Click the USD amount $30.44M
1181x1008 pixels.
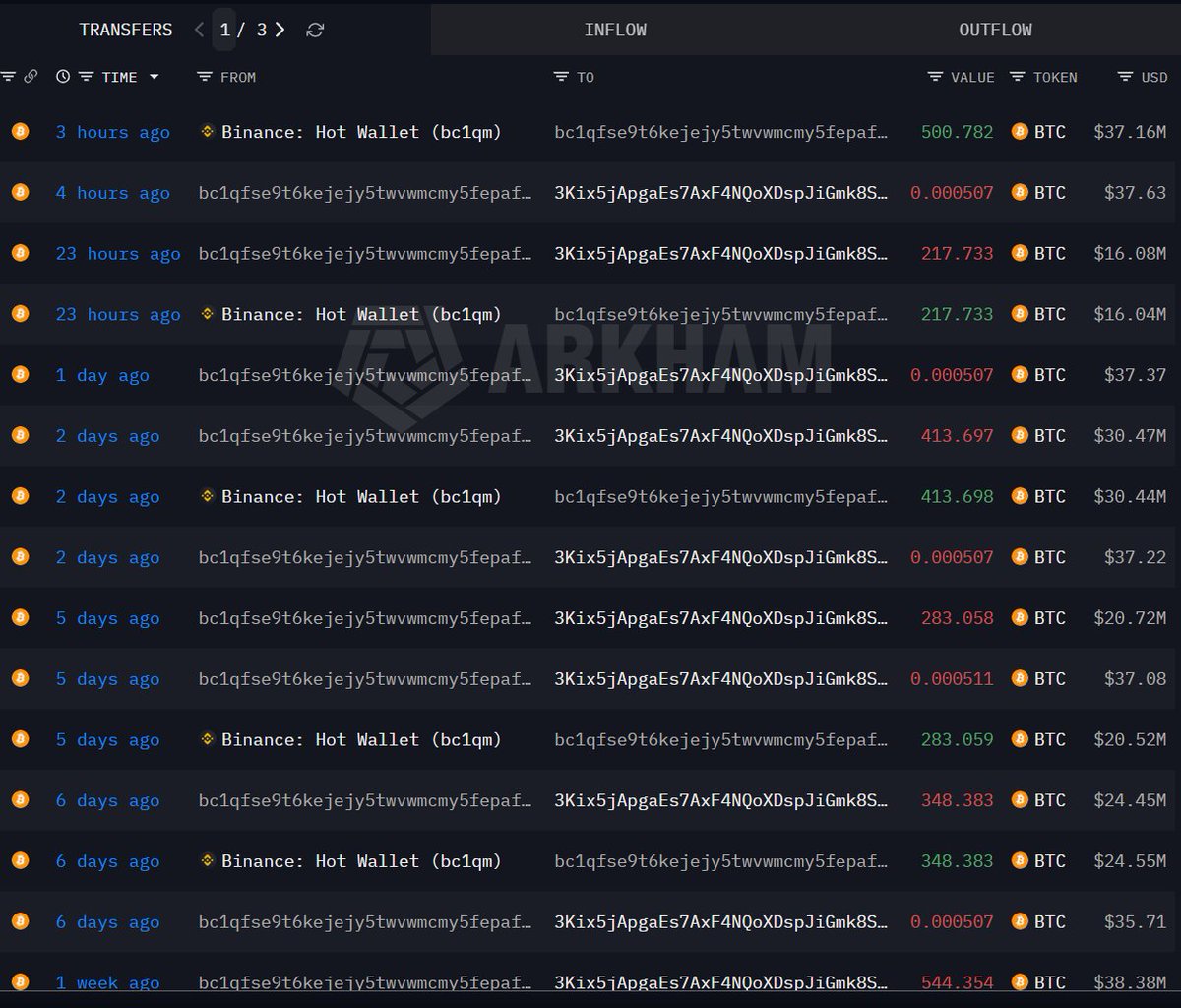1130,496
